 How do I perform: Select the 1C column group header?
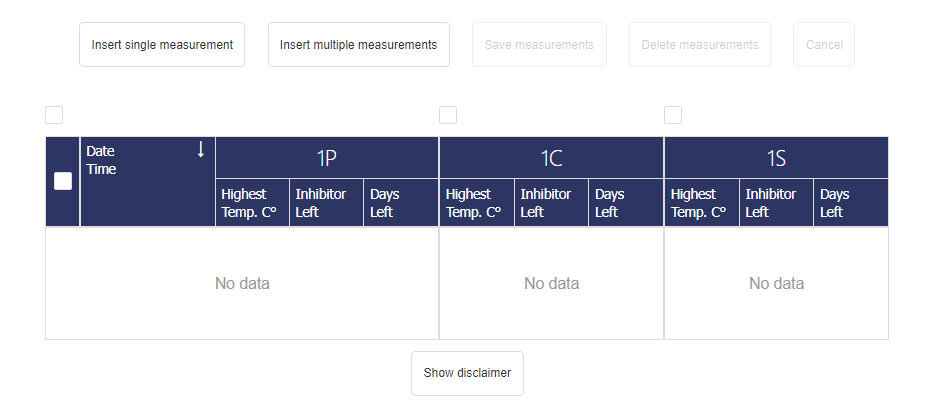point(551,158)
